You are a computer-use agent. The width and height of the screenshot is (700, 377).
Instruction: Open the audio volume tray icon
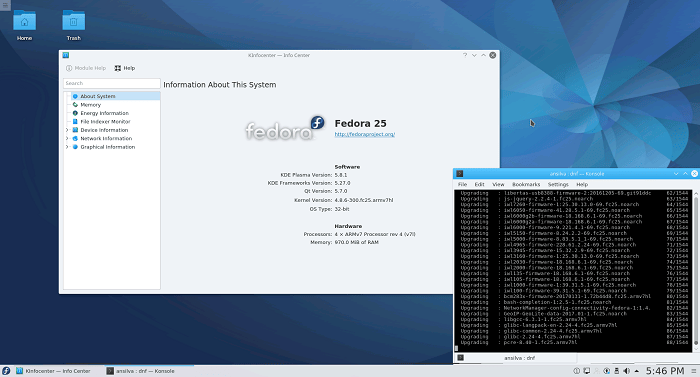pos(626,371)
